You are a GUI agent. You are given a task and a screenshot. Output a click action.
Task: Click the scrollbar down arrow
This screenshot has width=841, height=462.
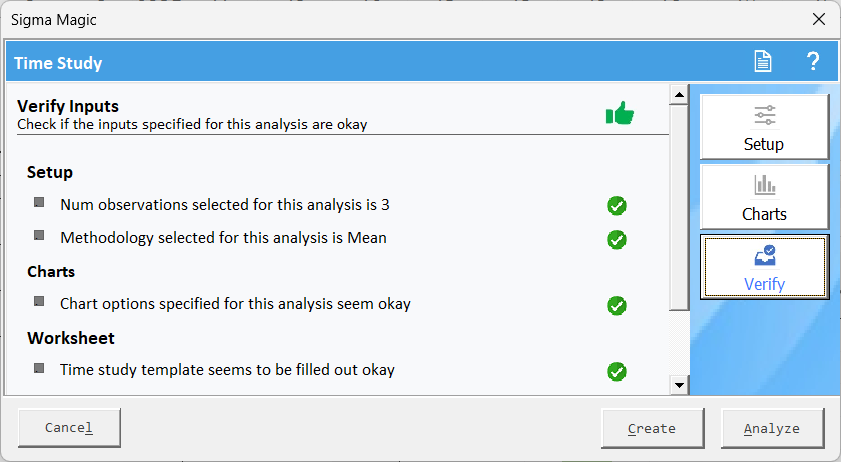[679, 385]
